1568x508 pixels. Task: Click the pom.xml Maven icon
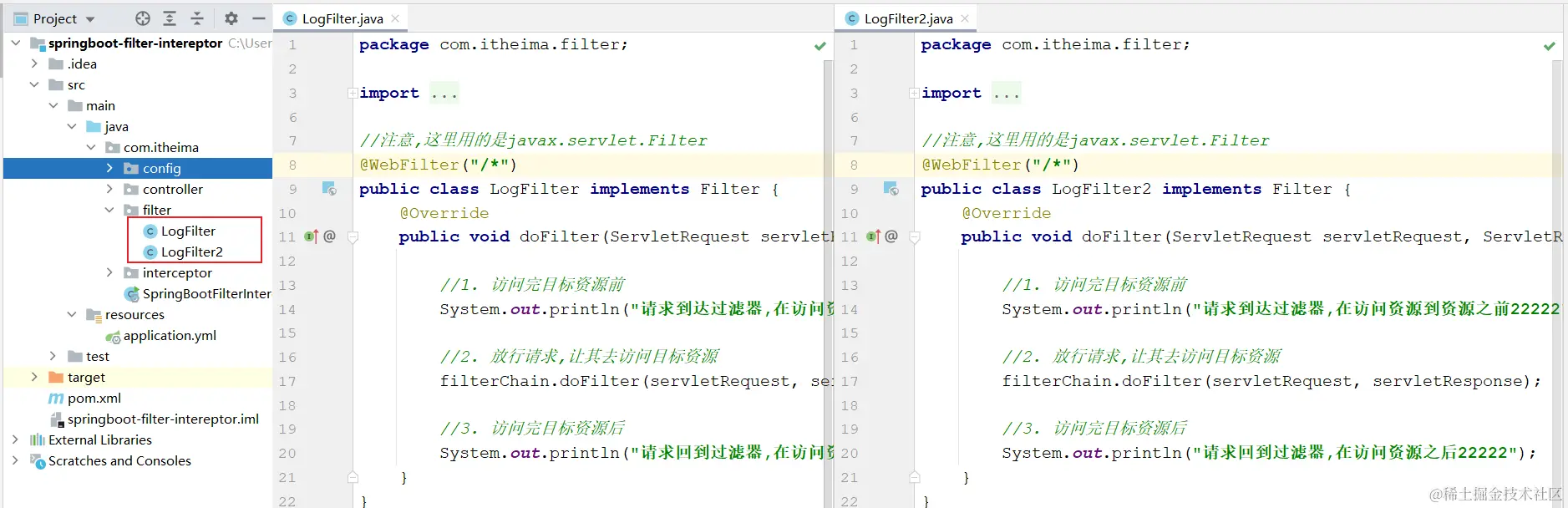pyautogui.click(x=56, y=398)
